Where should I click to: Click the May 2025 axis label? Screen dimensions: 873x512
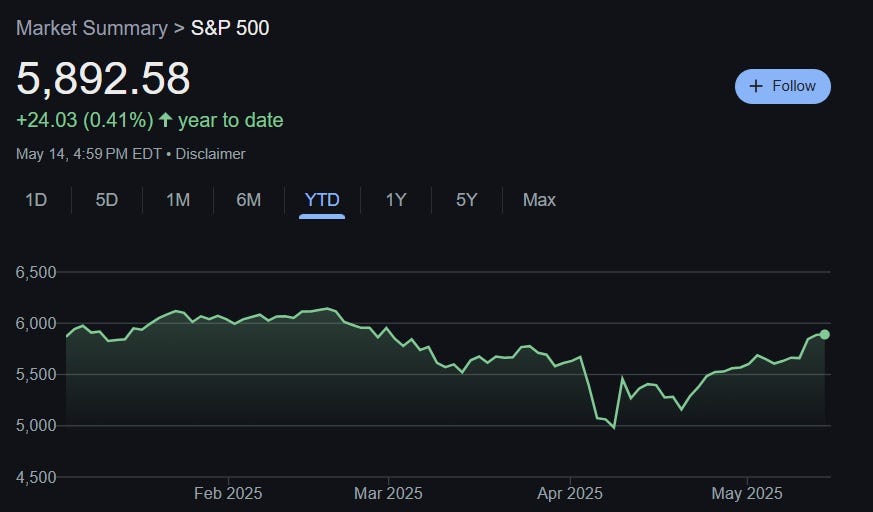[x=747, y=493]
